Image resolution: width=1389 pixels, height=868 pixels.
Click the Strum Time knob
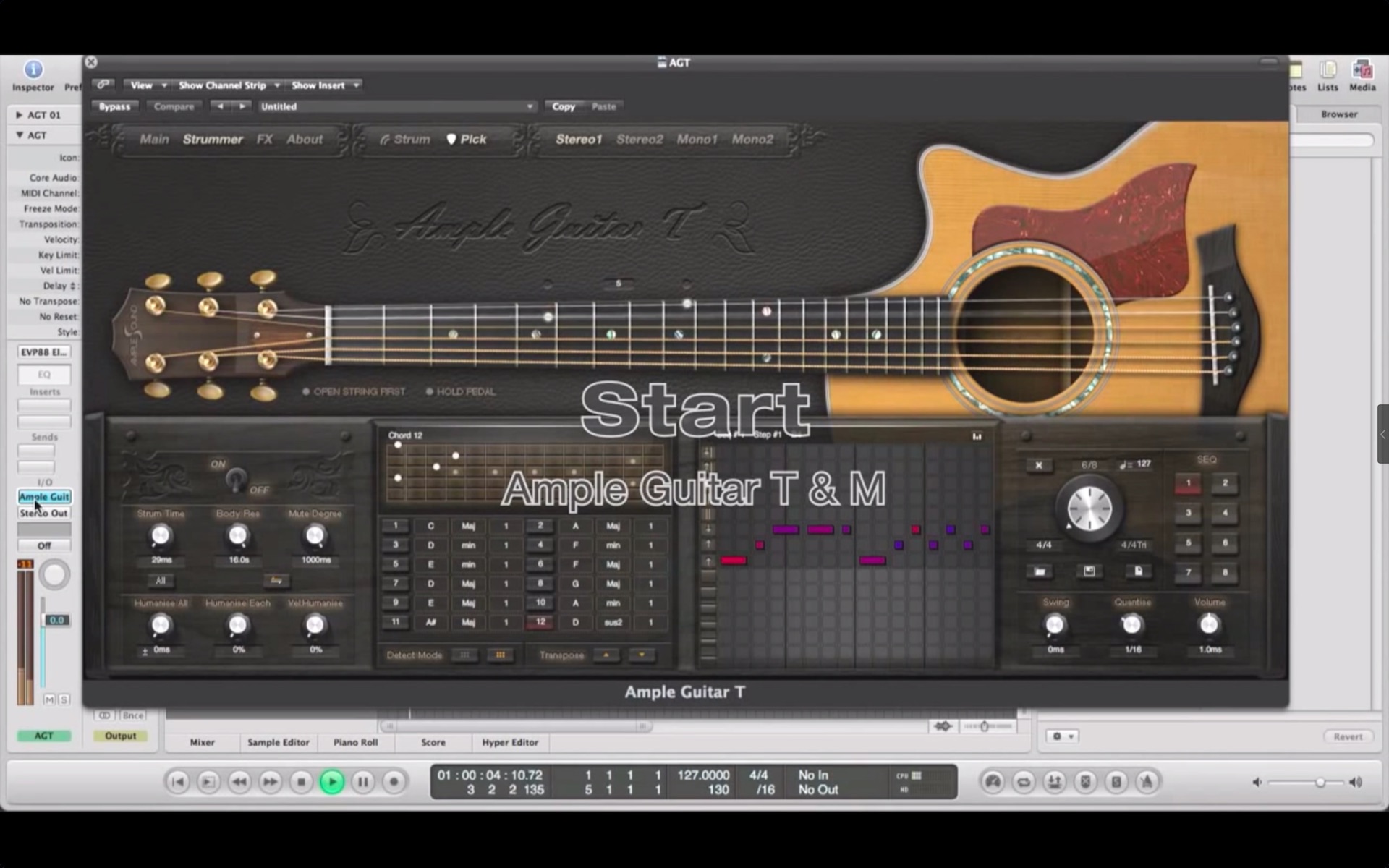click(161, 536)
